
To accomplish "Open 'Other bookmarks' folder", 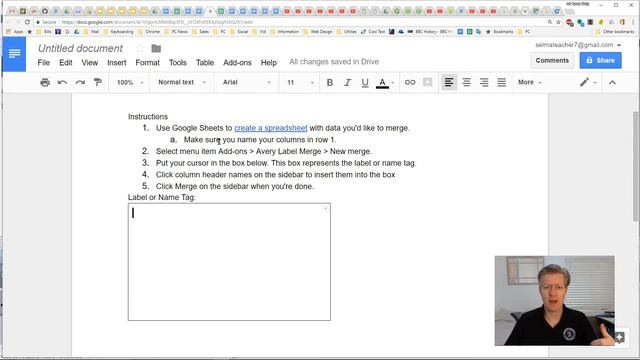I will coord(615,31).
